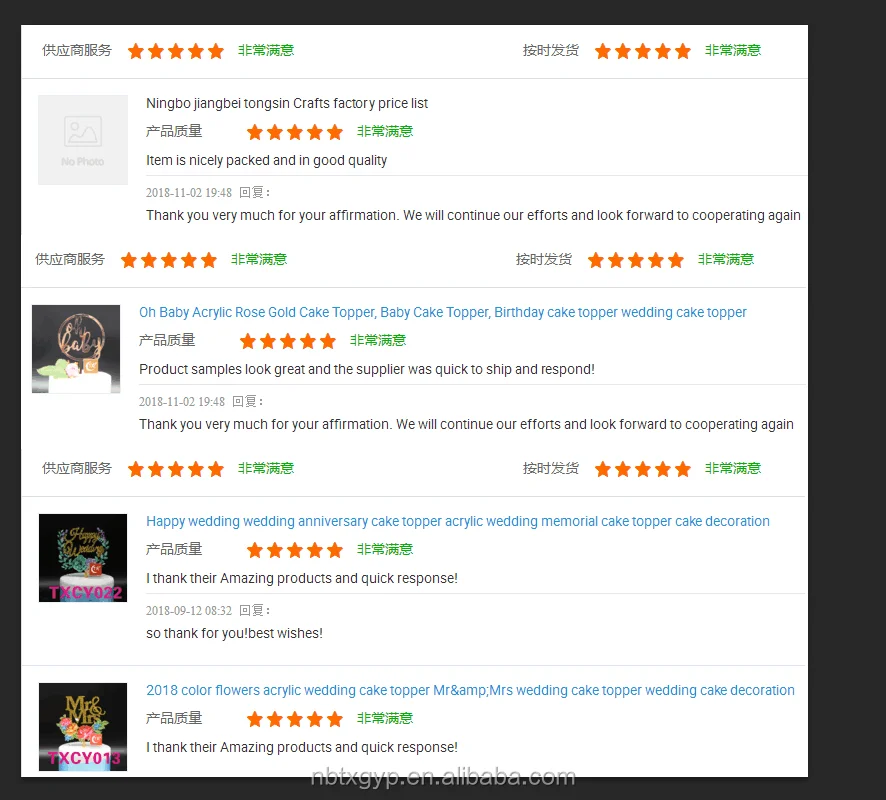Viewport: 886px width, 800px height.
Task: Click the nbtxgyp.en.alibaba.com watermark text
Action: coord(443,778)
